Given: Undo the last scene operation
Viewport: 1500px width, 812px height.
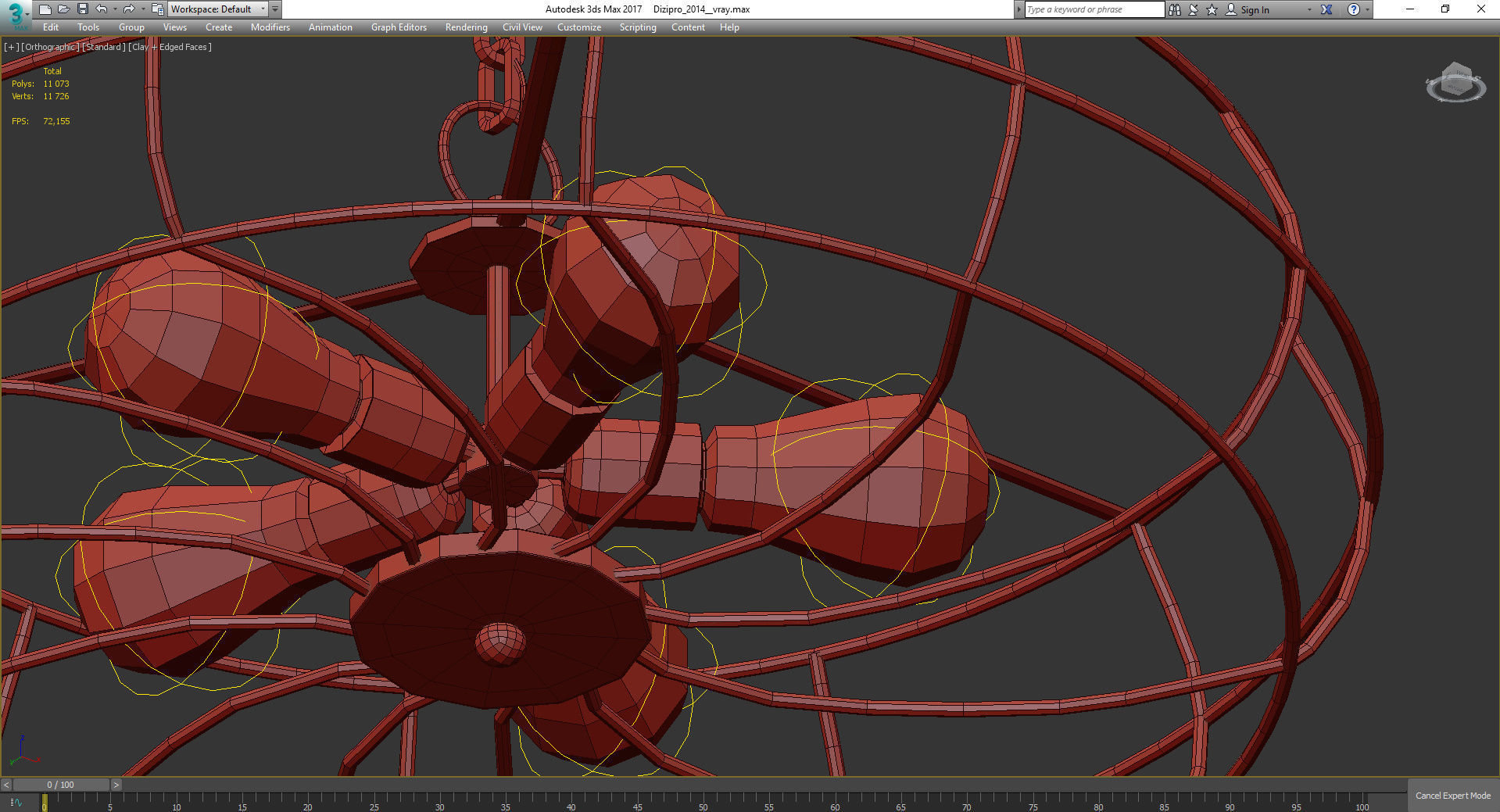Looking at the screenshot, I should pyautogui.click(x=102, y=9).
